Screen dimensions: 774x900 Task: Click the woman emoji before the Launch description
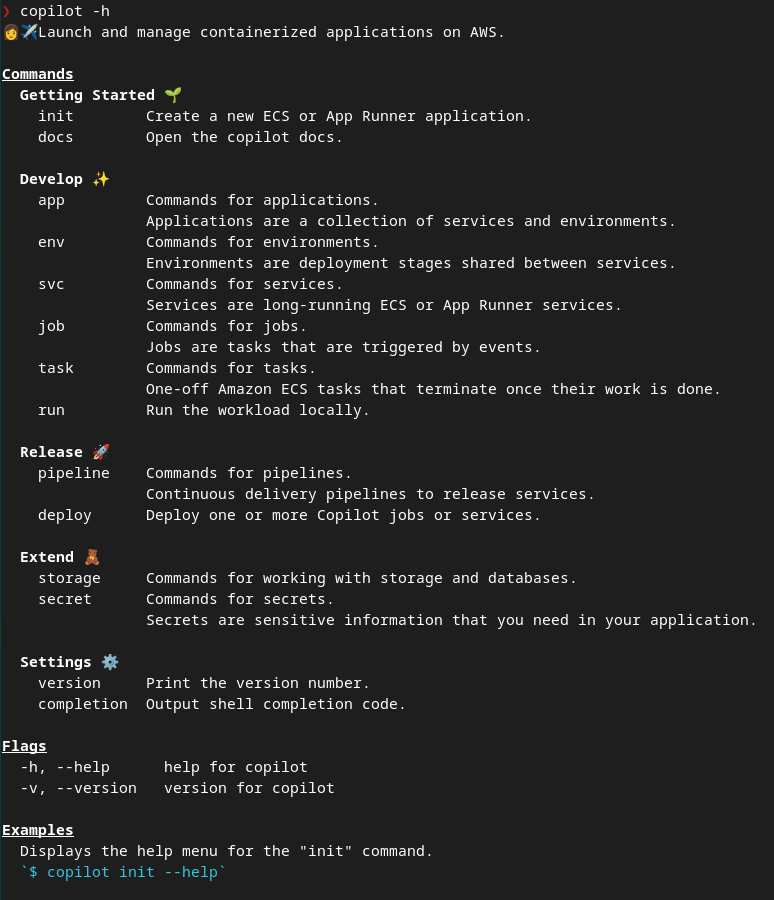(11, 32)
